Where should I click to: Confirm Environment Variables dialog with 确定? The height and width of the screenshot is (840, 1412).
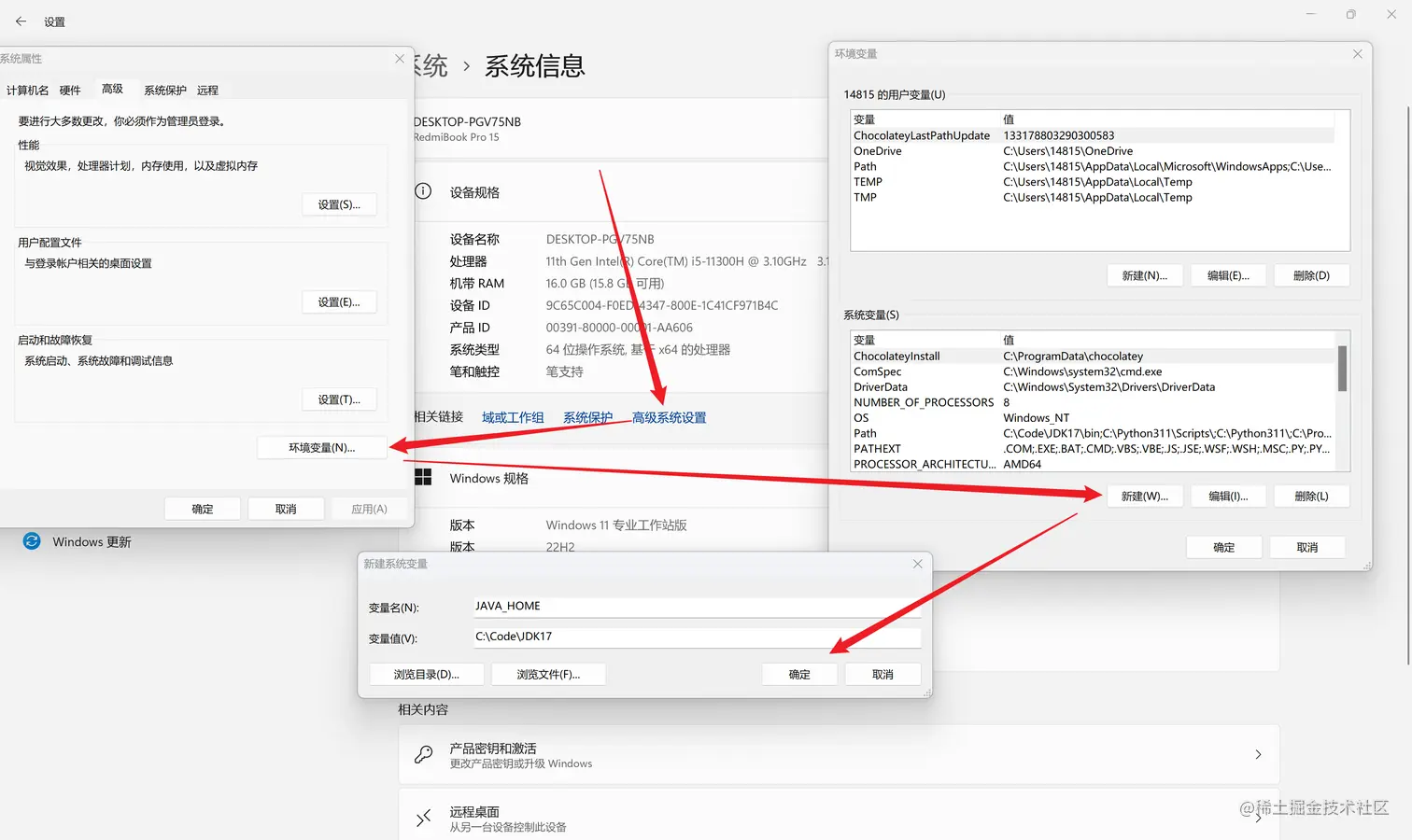(x=1224, y=547)
